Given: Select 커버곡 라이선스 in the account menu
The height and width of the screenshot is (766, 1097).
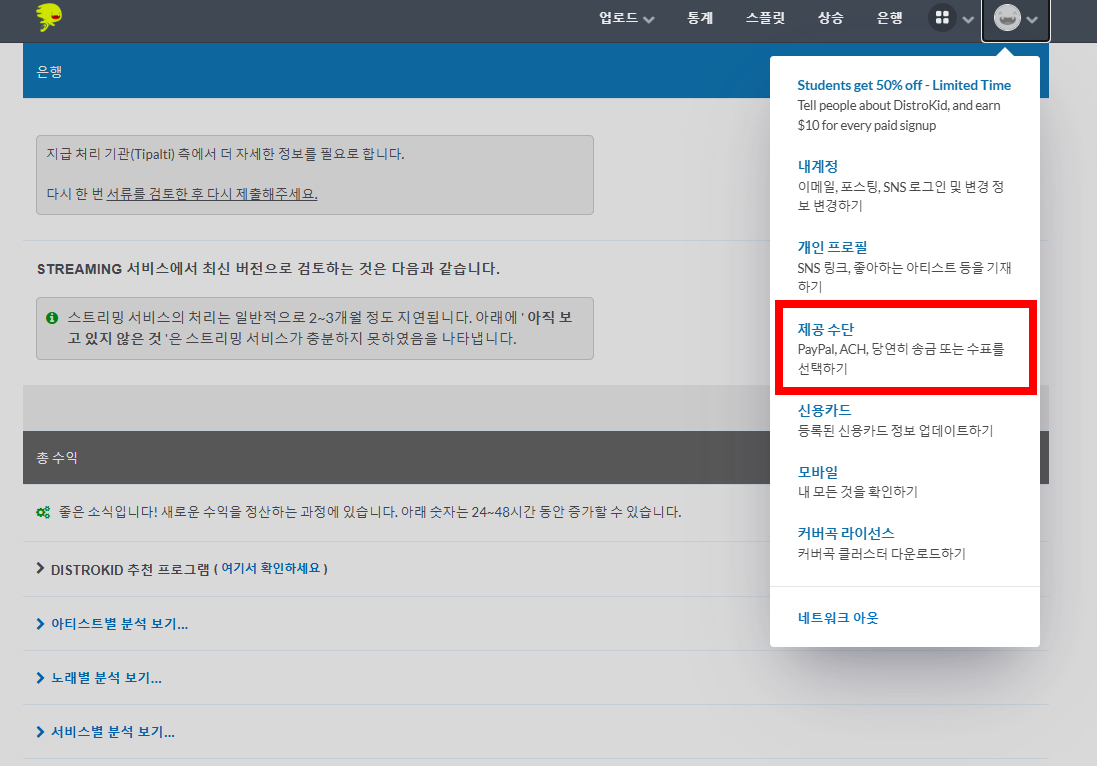Looking at the screenshot, I should point(846,533).
